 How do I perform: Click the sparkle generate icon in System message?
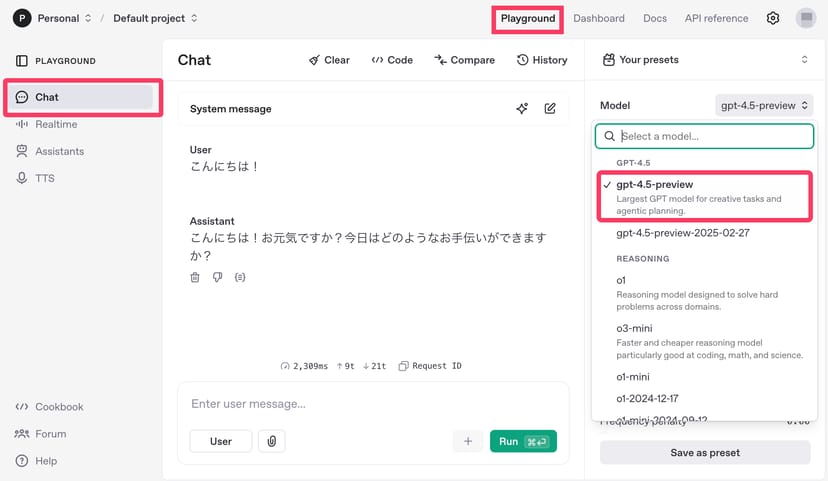coord(522,109)
